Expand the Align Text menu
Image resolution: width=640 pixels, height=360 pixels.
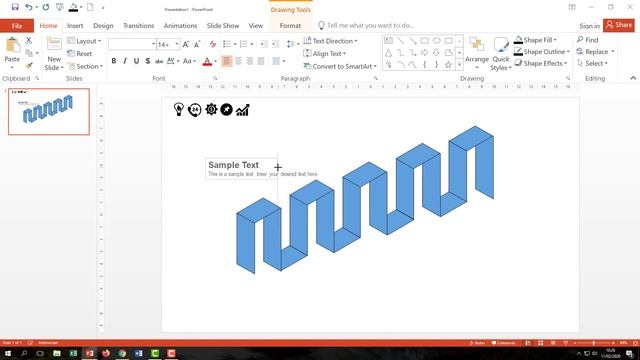[x=325, y=53]
